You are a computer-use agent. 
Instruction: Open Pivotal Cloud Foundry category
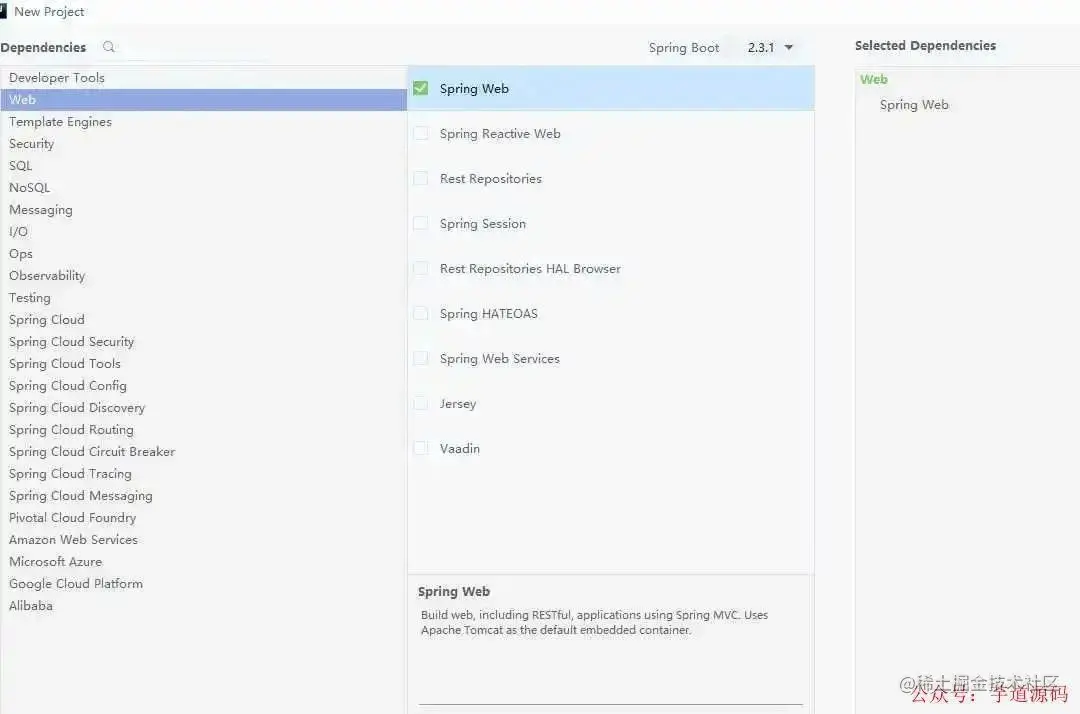pos(204,518)
